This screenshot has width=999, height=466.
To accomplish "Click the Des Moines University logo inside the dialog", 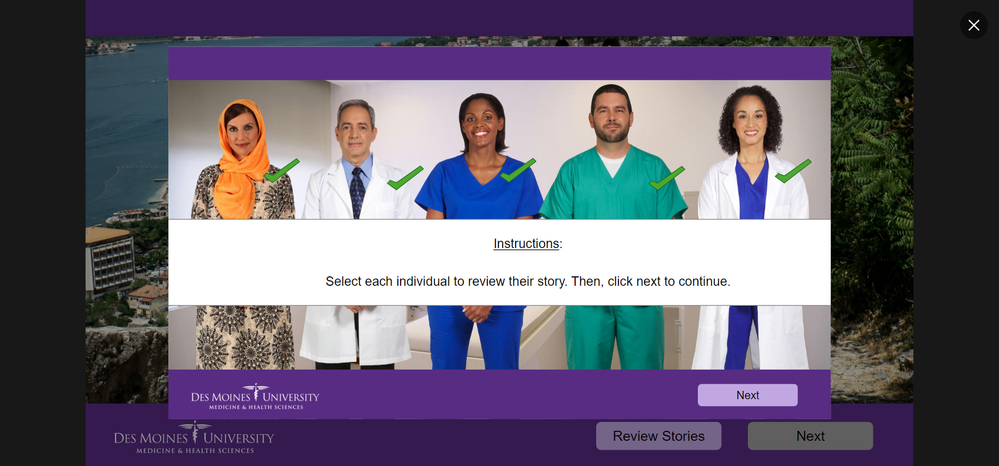I will click(255, 397).
